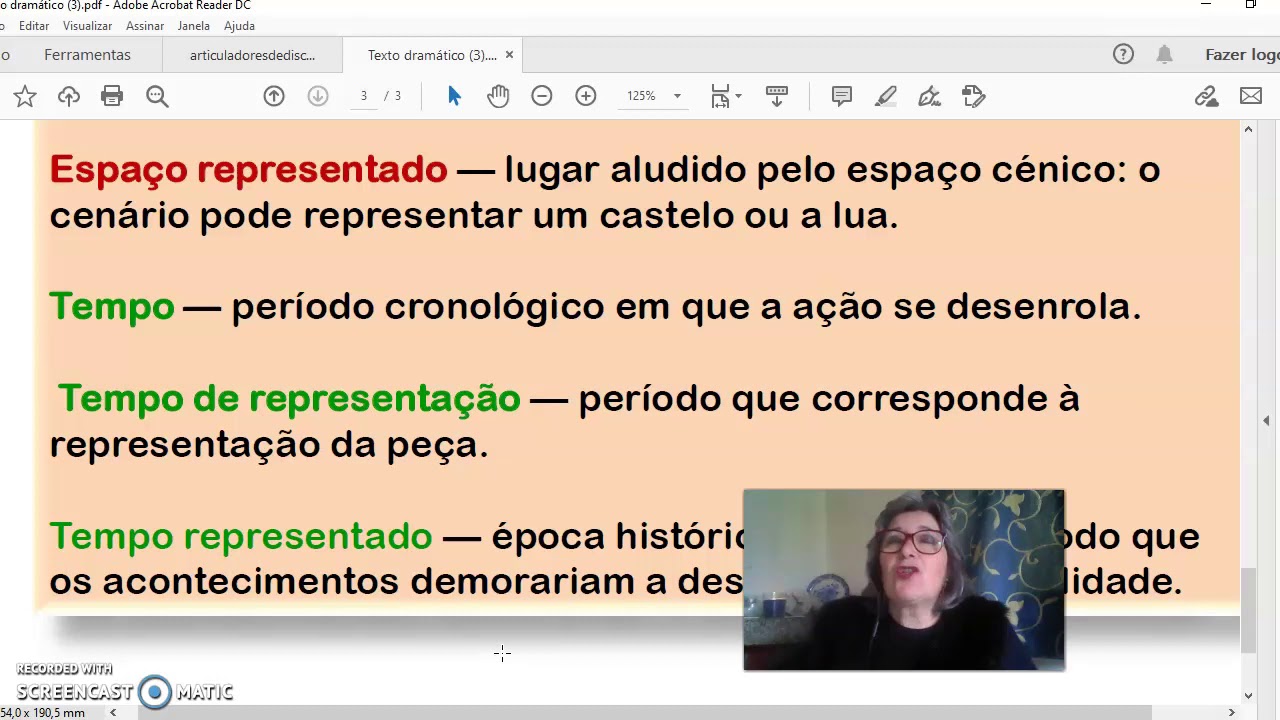
Task: Click the stamp/share tool icon
Action: pos(974,96)
